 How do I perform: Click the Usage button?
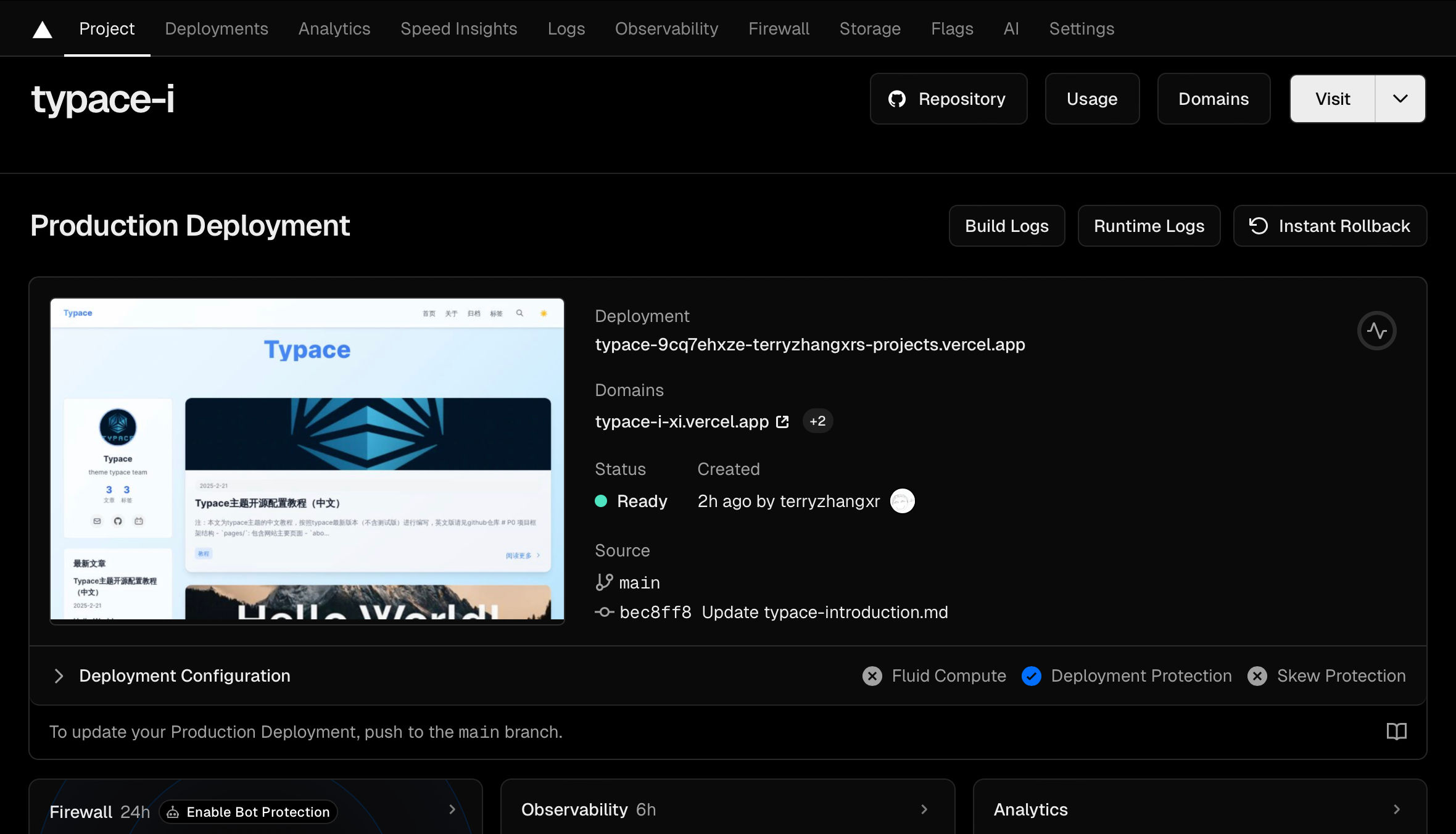coord(1092,99)
